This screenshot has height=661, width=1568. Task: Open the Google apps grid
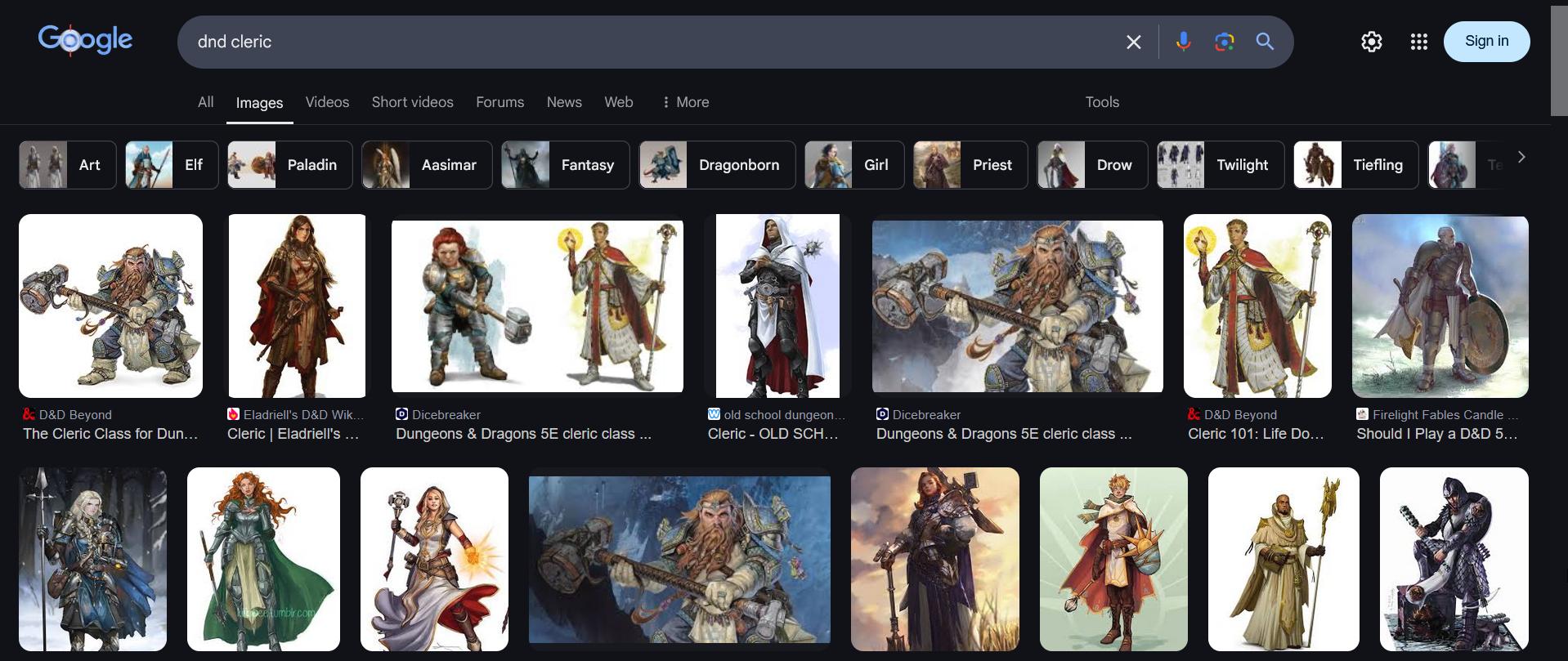point(1418,42)
